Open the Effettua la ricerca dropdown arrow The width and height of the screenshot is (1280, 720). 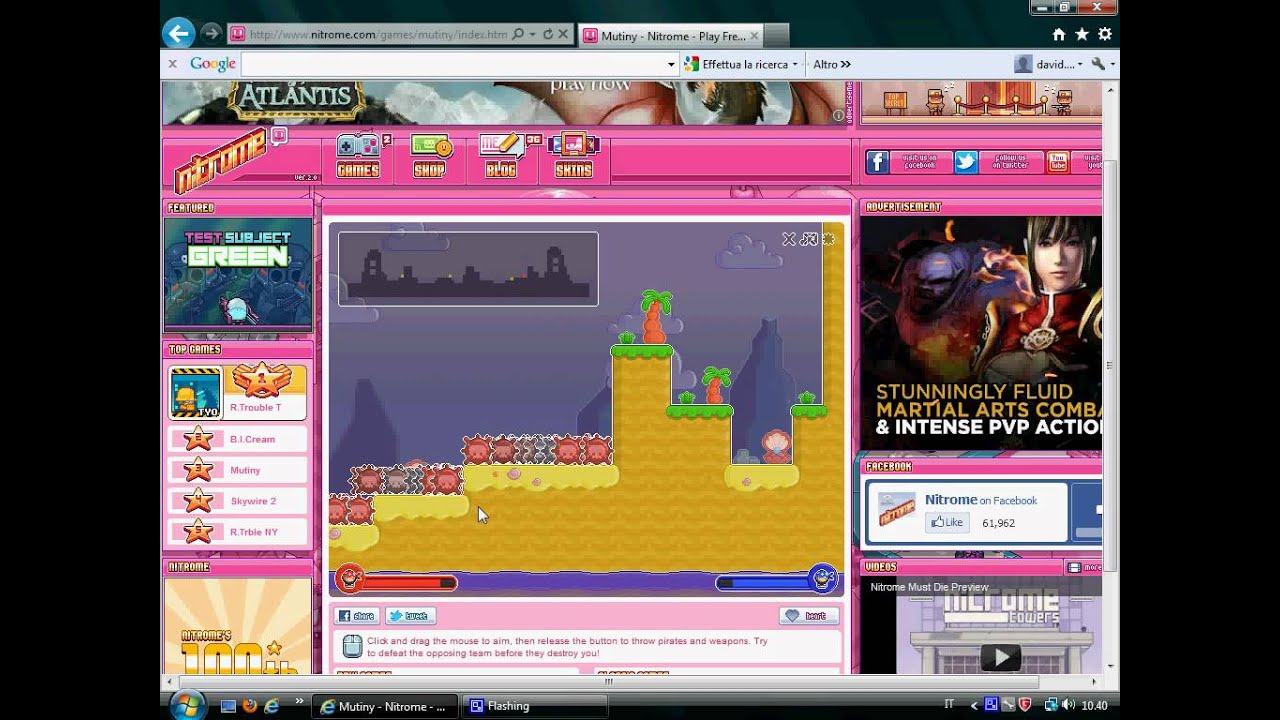click(x=795, y=64)
